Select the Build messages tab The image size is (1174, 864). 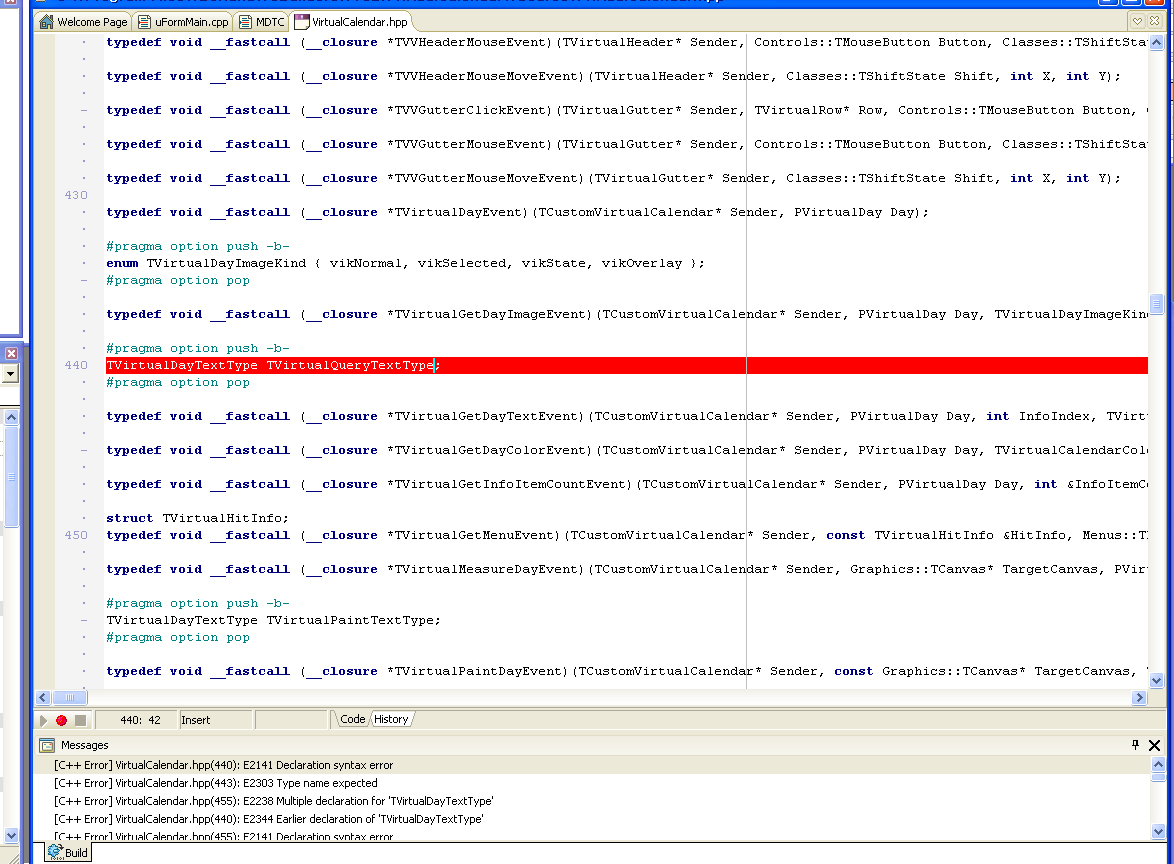click(69, 853)
